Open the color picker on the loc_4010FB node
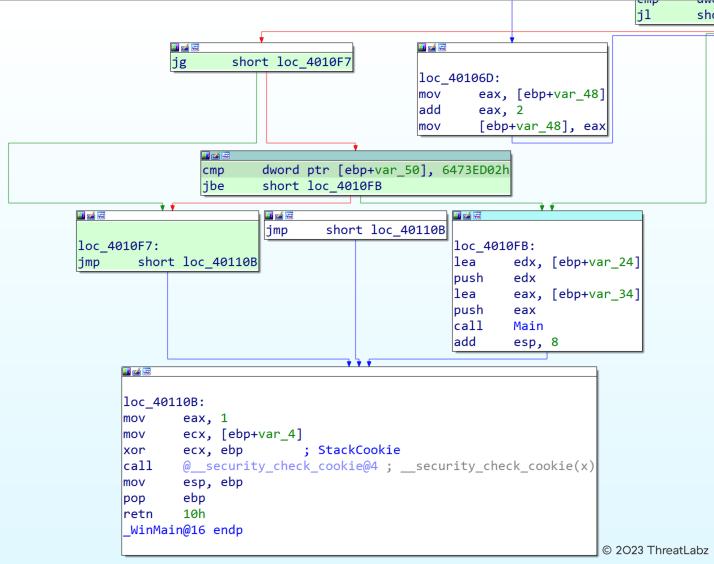Viewport: 714px width, 564px height. (x=458, y=215)
